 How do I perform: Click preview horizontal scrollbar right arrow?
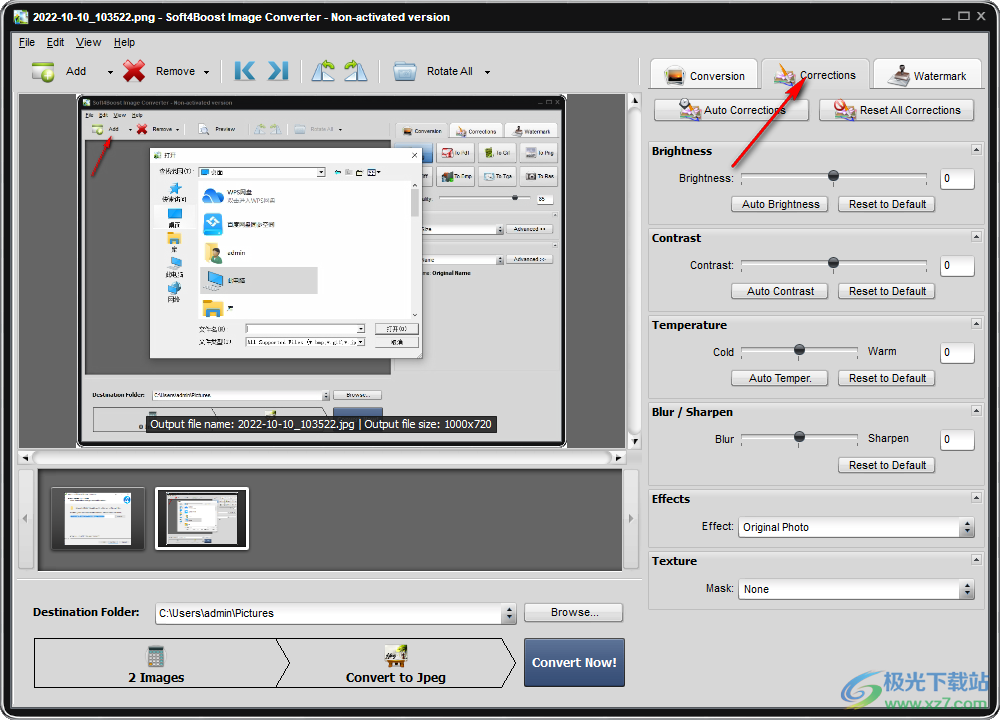618,458
